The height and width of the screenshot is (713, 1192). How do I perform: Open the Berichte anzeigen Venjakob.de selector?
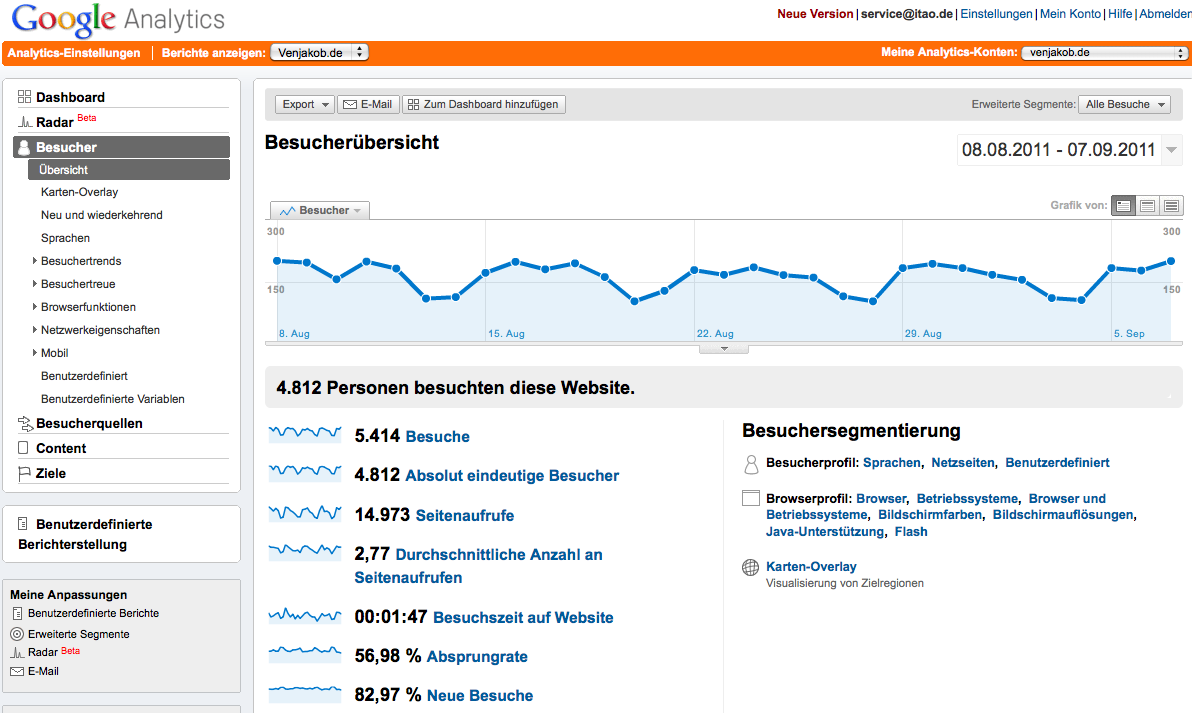point(319,52)
